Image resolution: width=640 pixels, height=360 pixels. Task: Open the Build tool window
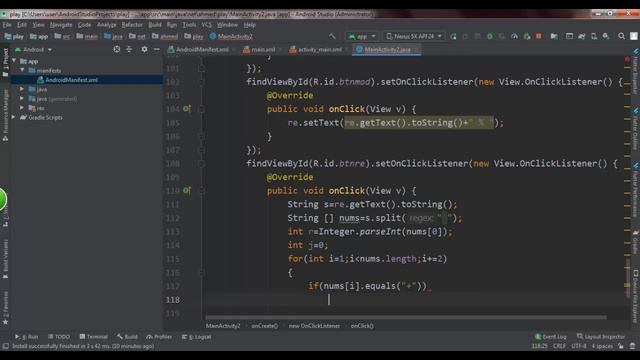tap(127, 337)
